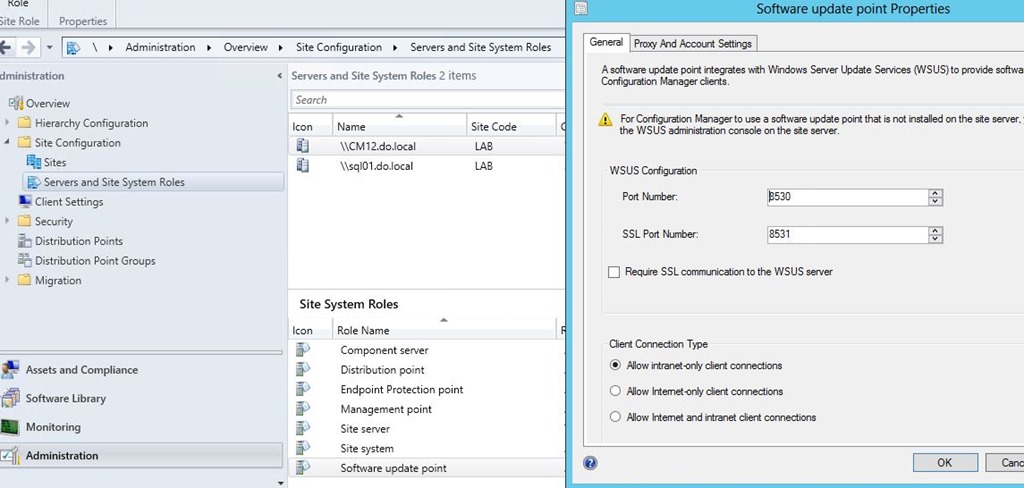Select the Component server role

click(x=426, y=350)
